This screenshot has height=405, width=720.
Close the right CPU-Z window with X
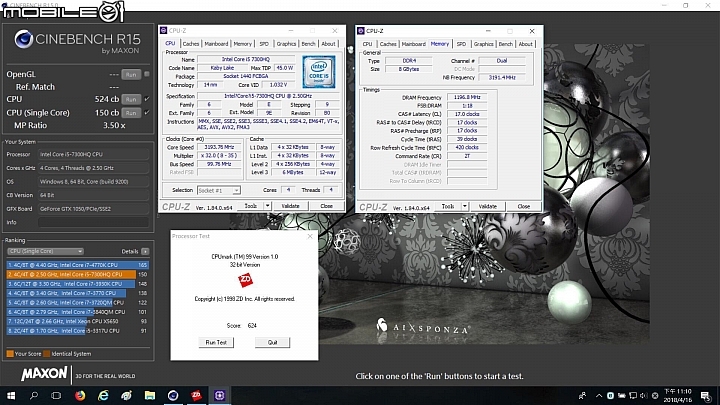tap(532, 31)
